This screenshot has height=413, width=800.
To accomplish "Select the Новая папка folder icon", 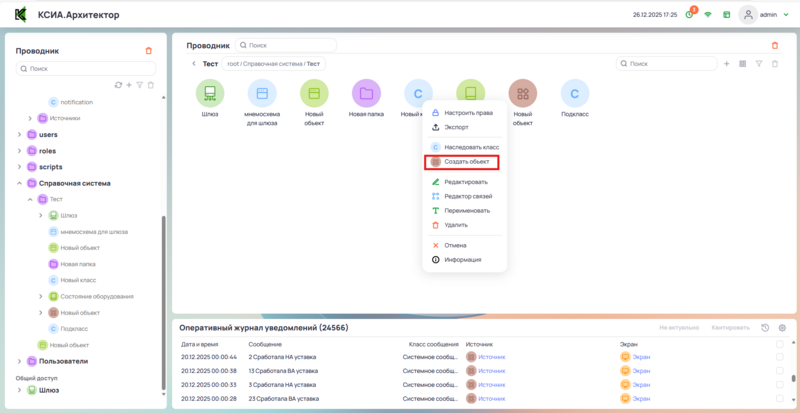I will [366, 94].
